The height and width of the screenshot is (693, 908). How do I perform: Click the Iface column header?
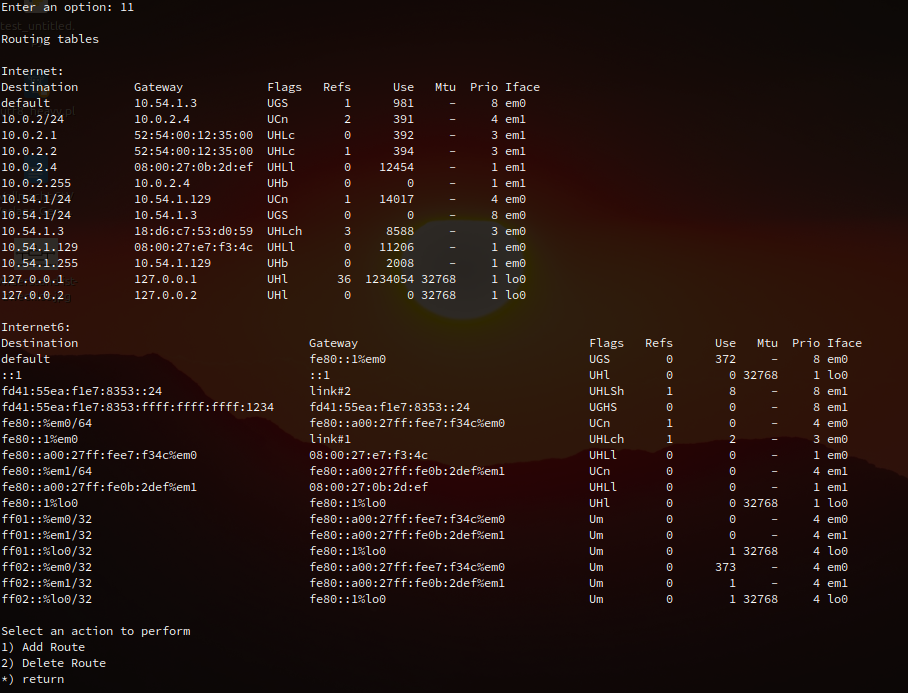(x=522, y=87)
